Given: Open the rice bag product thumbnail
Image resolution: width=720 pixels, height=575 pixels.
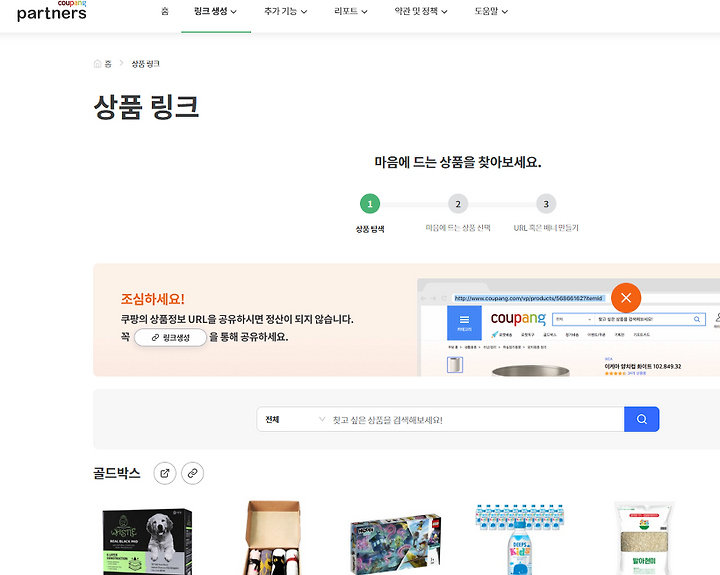Looking at the screenshot, I should 644,538.
